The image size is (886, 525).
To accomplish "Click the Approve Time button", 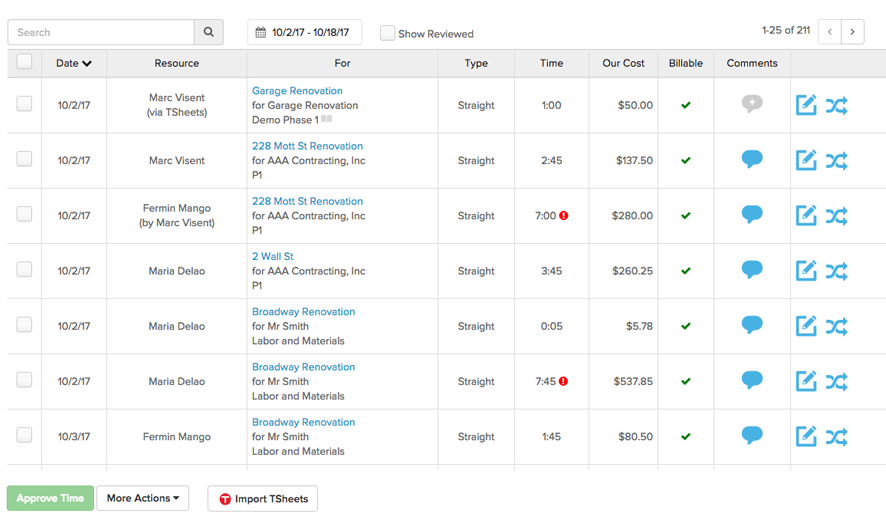I will pyautogui.click(x=50, y=498).
